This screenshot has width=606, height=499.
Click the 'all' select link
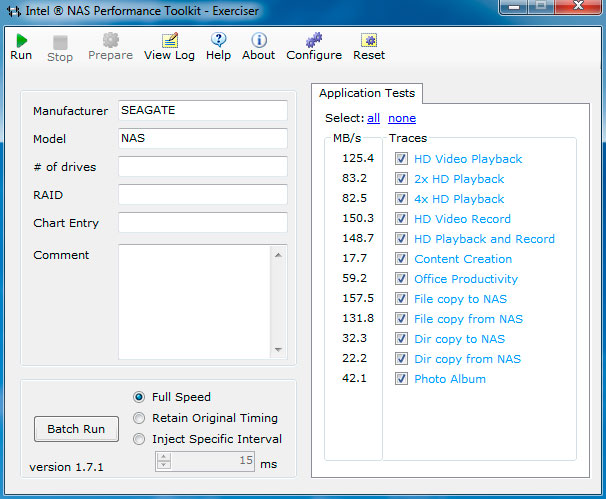373,118
